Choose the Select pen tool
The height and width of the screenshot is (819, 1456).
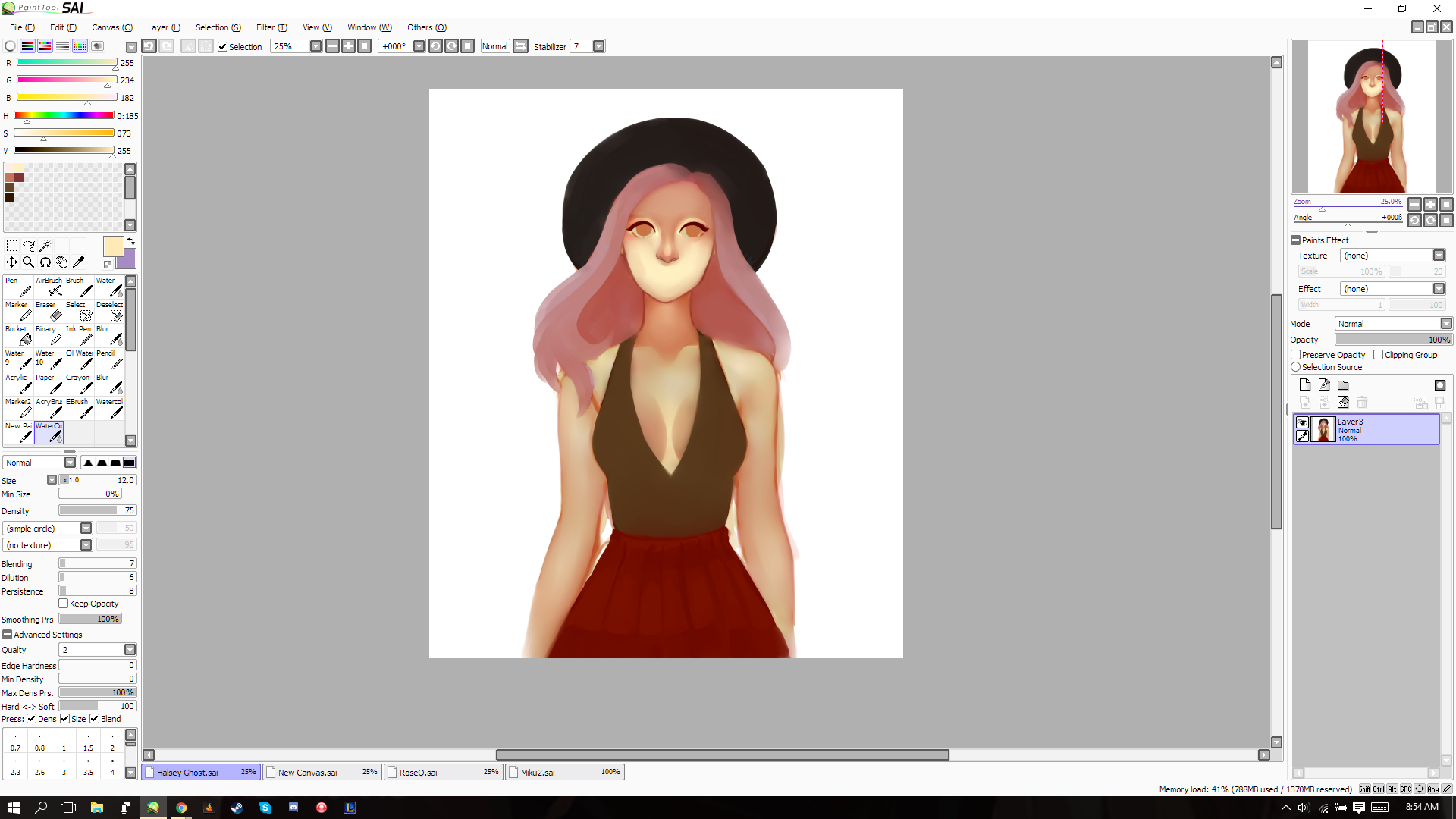point(79,311)
